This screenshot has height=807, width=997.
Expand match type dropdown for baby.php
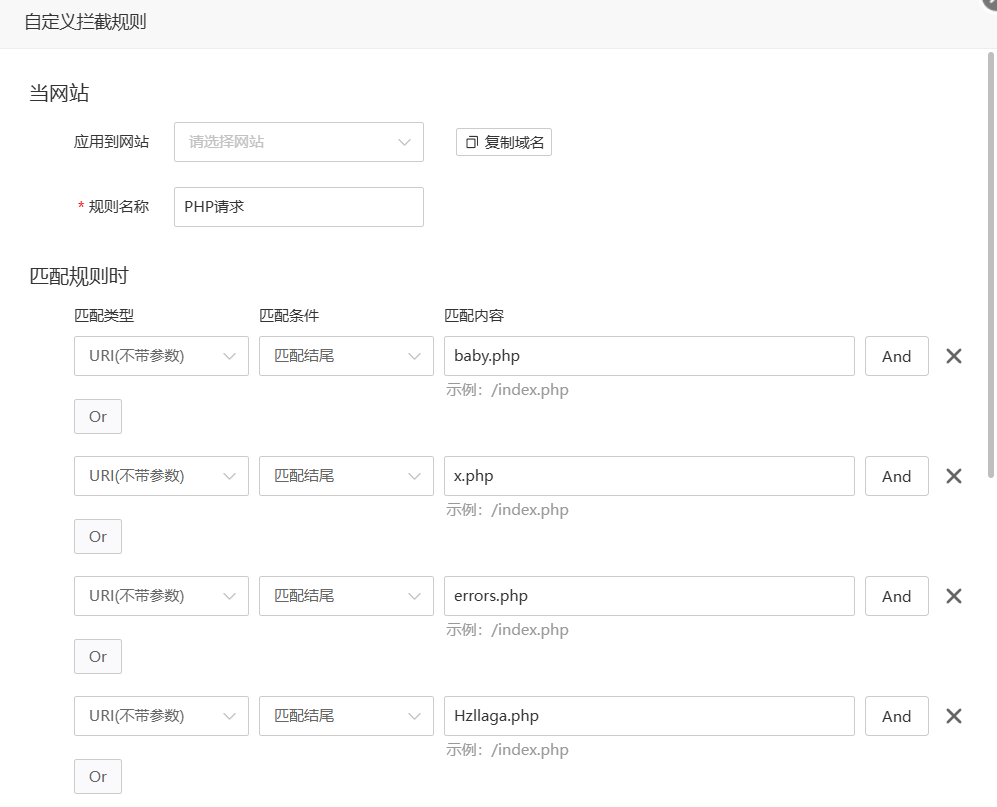[162, 356]
